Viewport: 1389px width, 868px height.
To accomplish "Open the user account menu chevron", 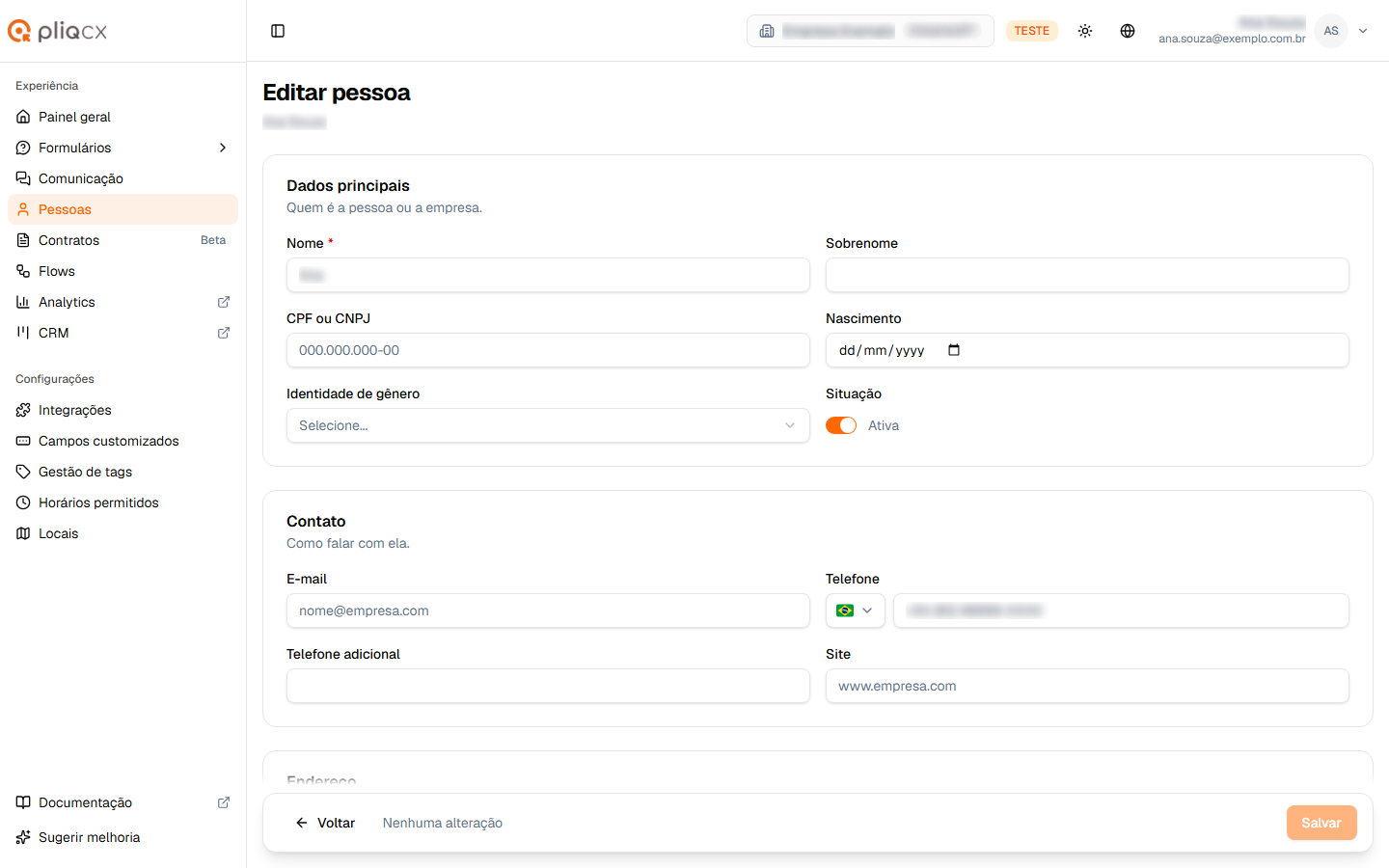I will pyautogui.click(x=1363, y=31).
